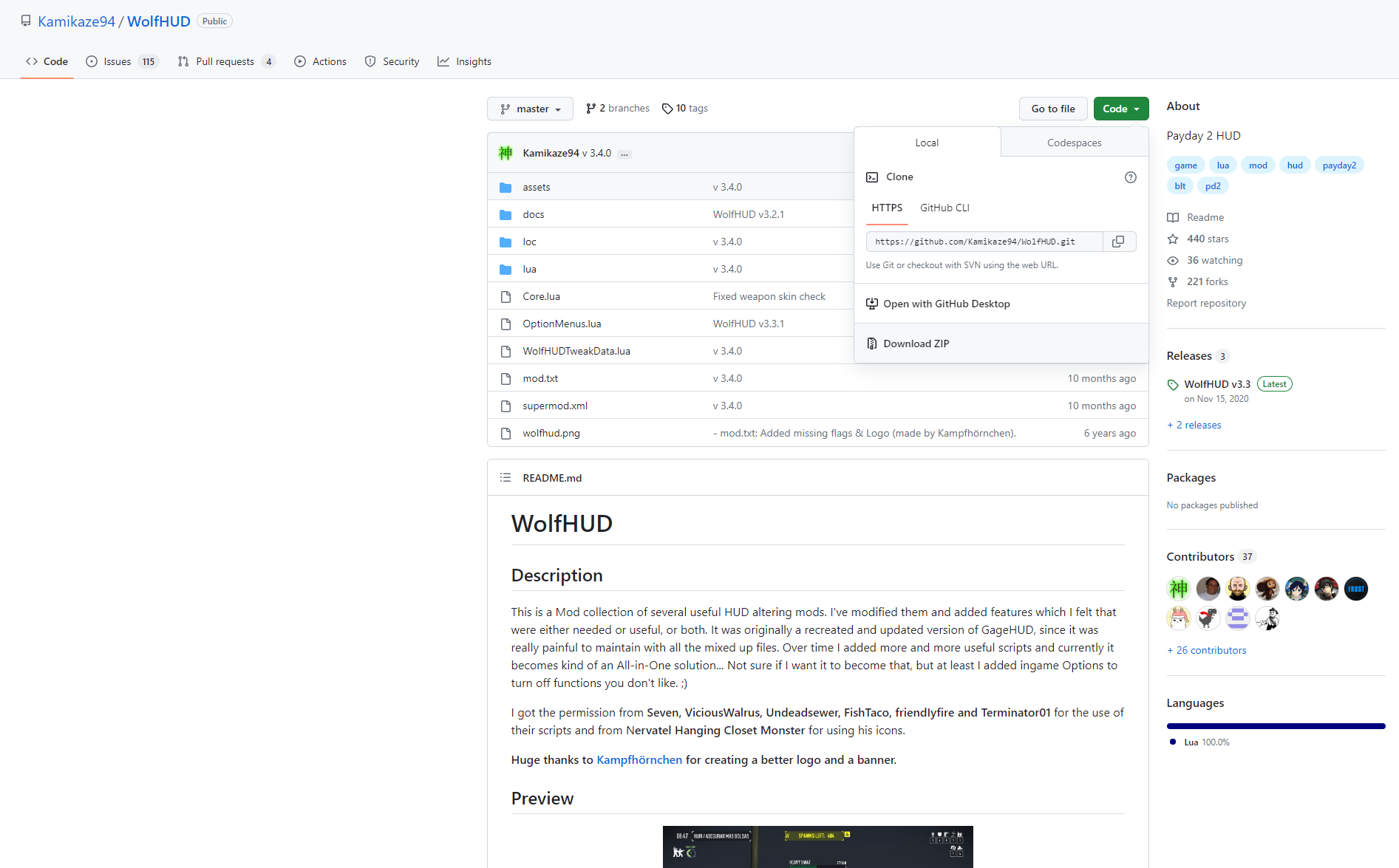Switch to Codespaces tab in clone popup
1399x868 pixels.
click(x=1075, y=143)
